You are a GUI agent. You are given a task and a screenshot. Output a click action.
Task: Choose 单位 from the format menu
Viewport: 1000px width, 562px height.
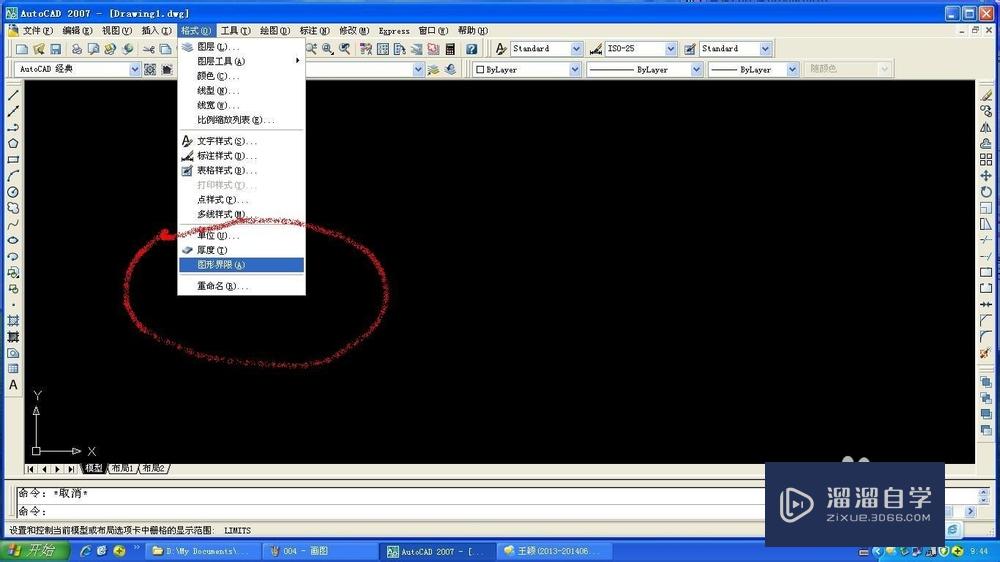pyautogui.click(x=242, y=235)
